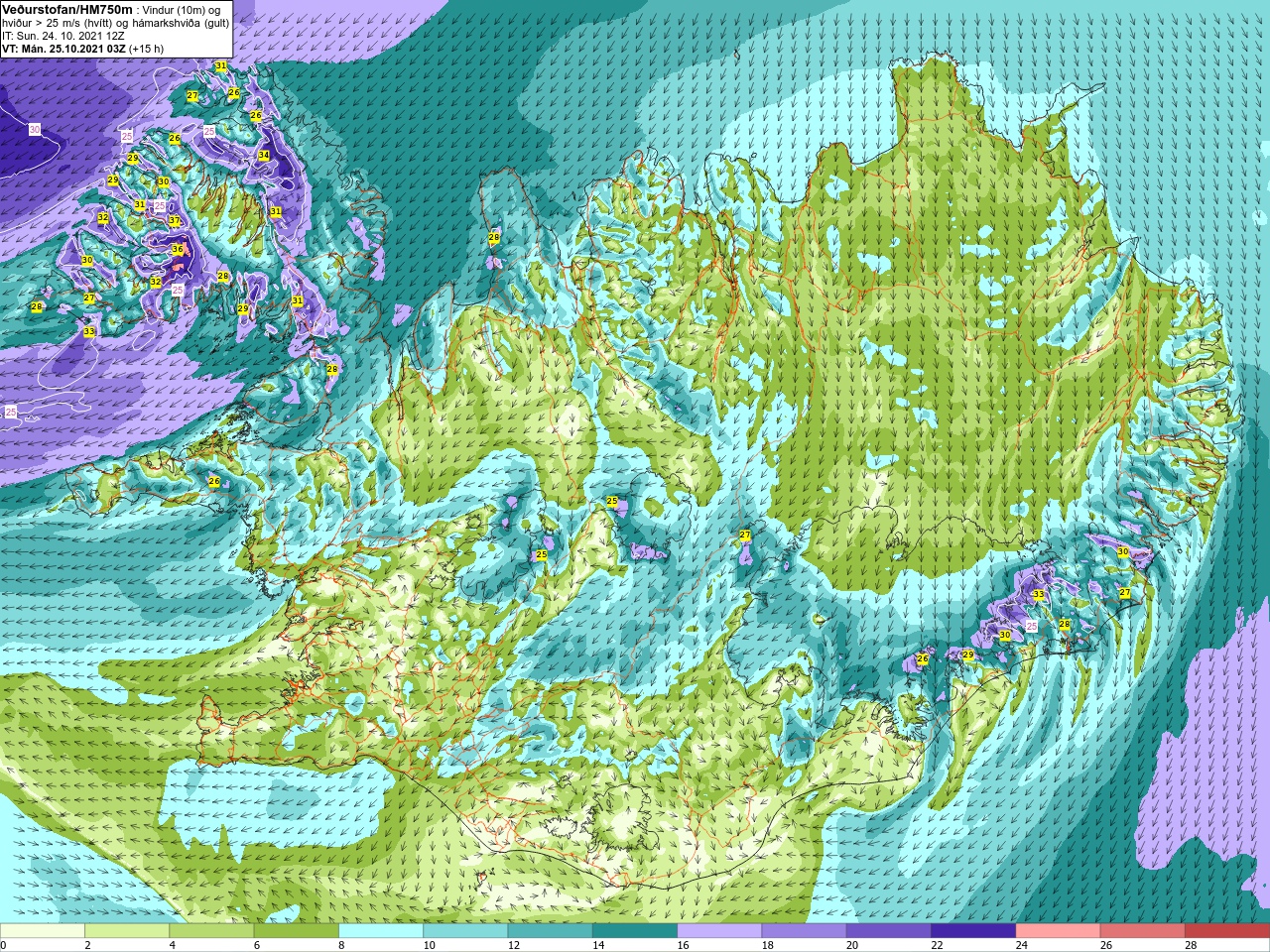Click the Veðurstofan/HM750m title text
The image size is (1270, 952).
[x=66, y=9]
